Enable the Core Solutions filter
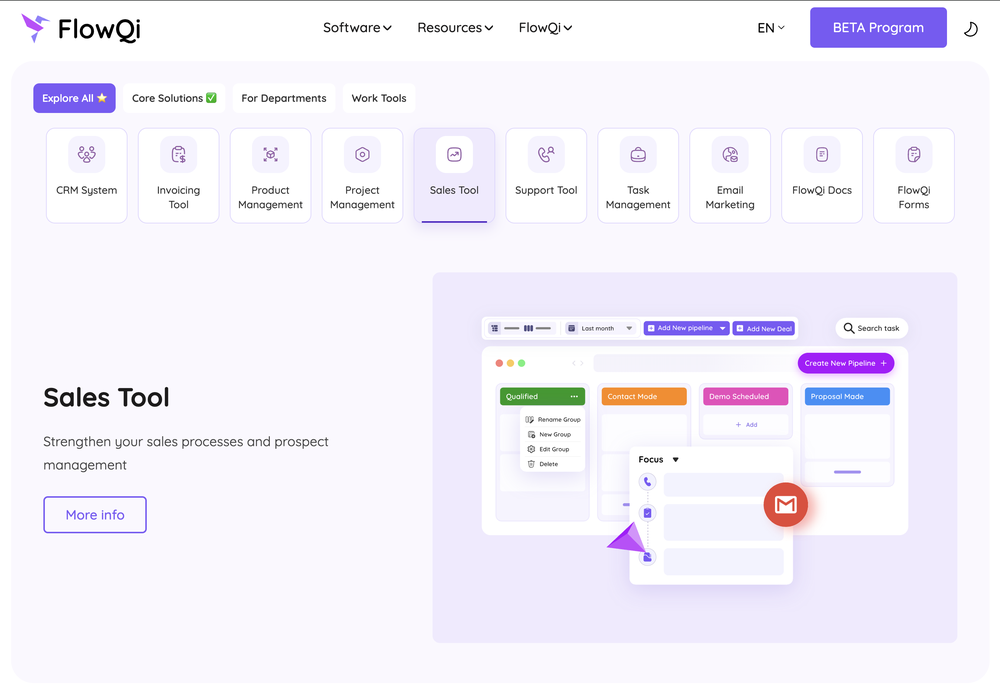This screenshot has height=690, width=1000. [x=174, y=98]
